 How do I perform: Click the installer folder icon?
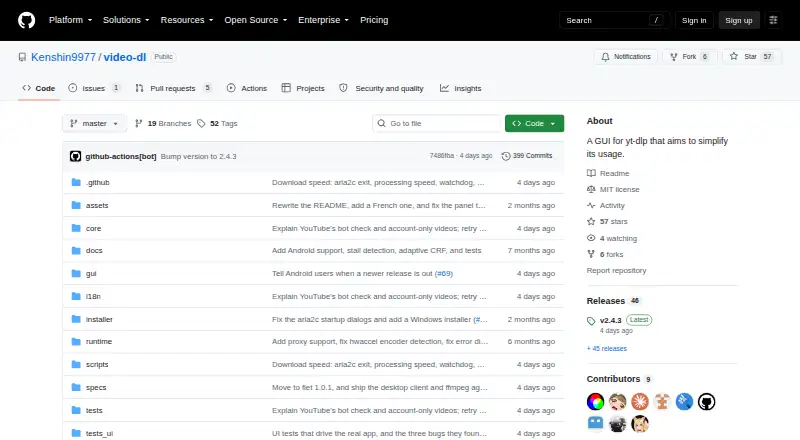coord(76,319)
